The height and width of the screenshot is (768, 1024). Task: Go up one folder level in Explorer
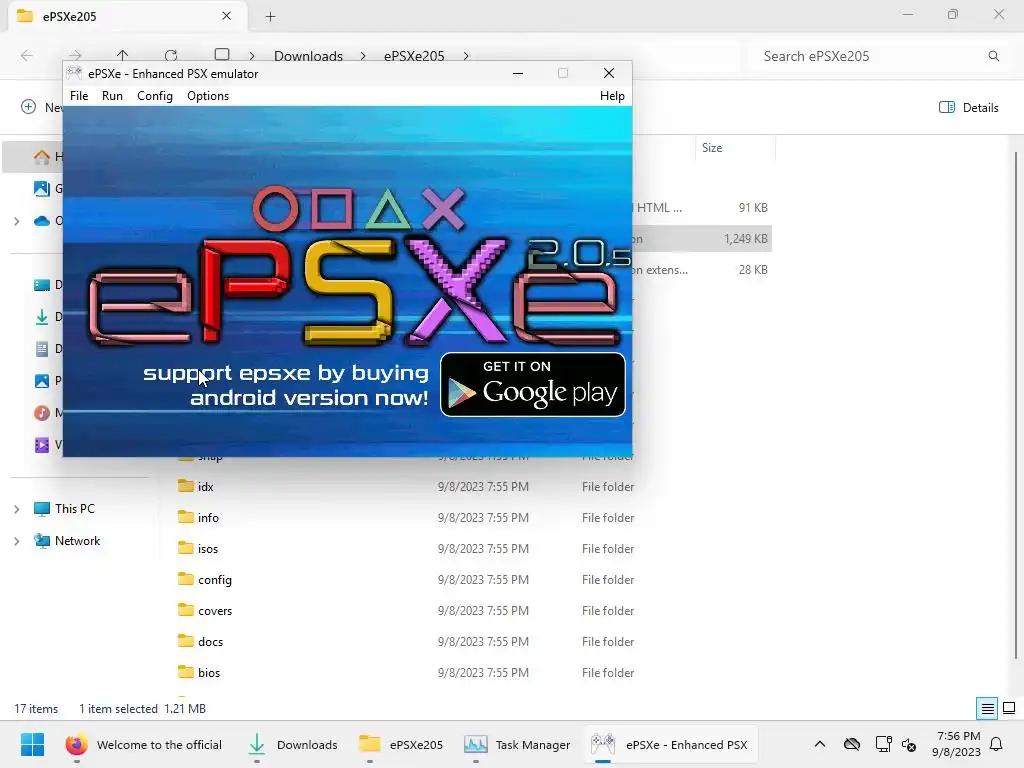(122, 56)
